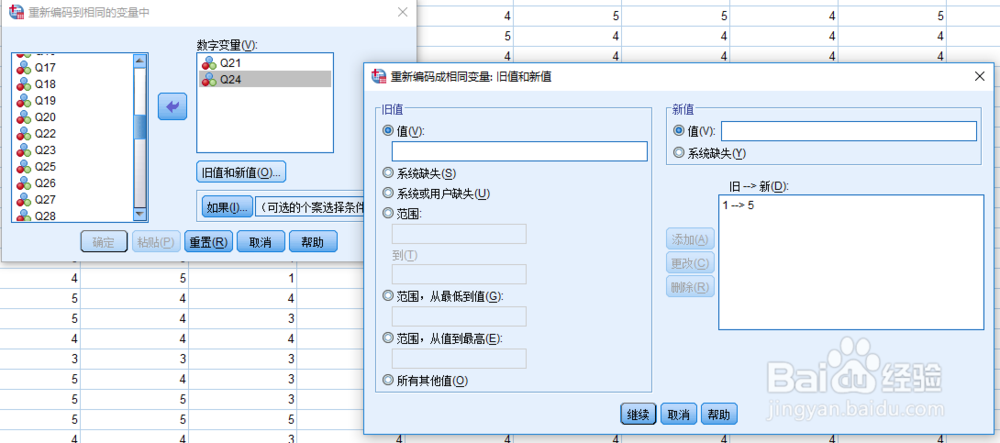Click 确定 button

pyautogui.click(x=104, y=242)
